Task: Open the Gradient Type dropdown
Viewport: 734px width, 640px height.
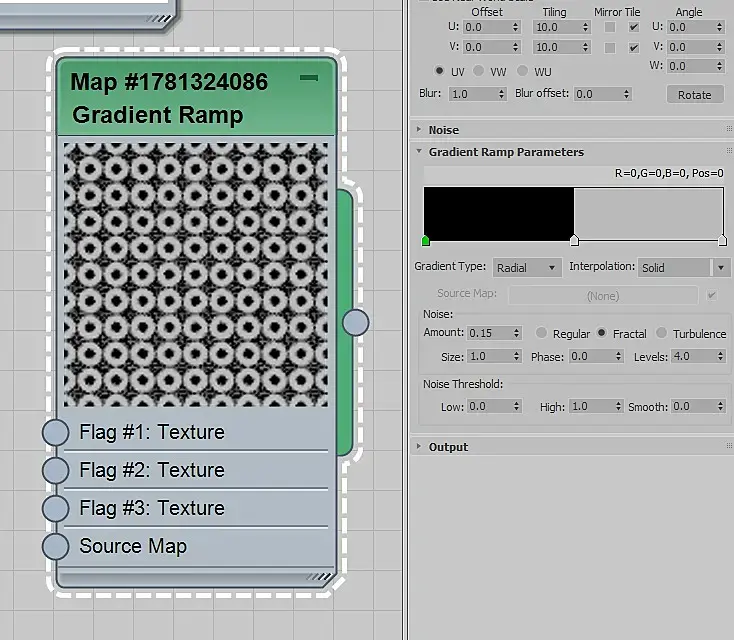Action: (x=527, y=268)
